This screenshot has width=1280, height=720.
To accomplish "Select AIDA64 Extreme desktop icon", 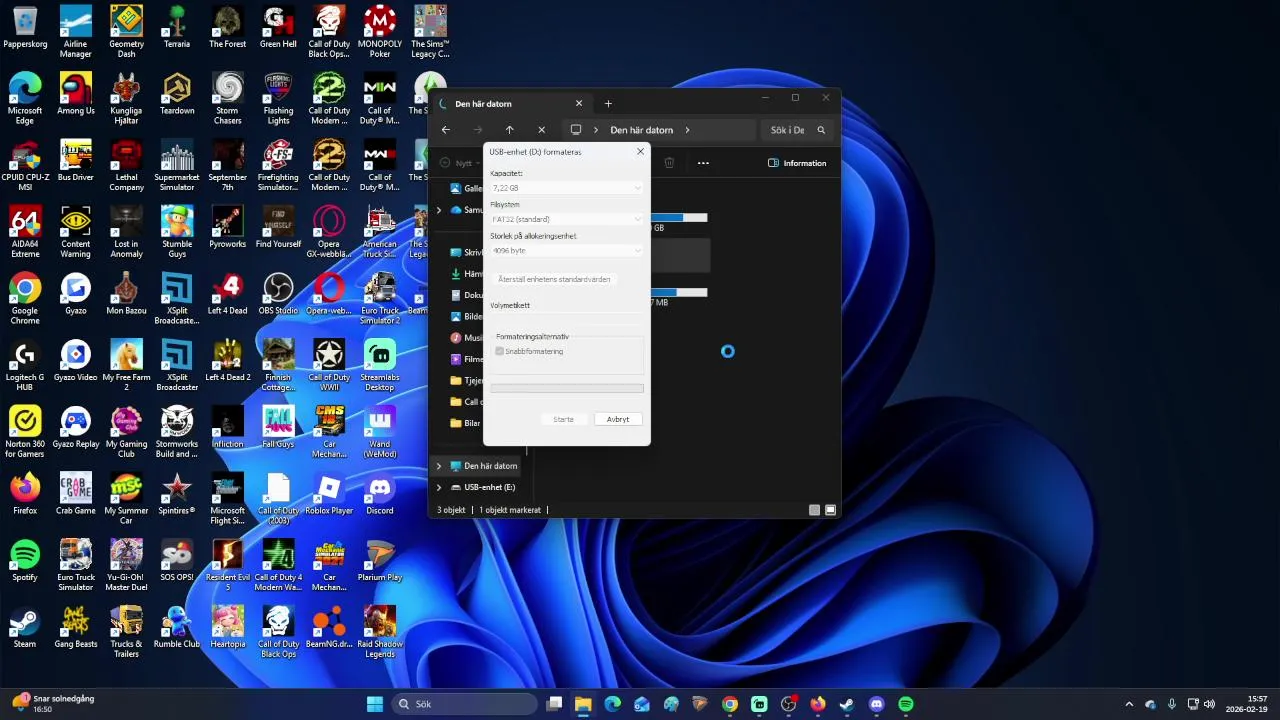I will tap(25, 231).
